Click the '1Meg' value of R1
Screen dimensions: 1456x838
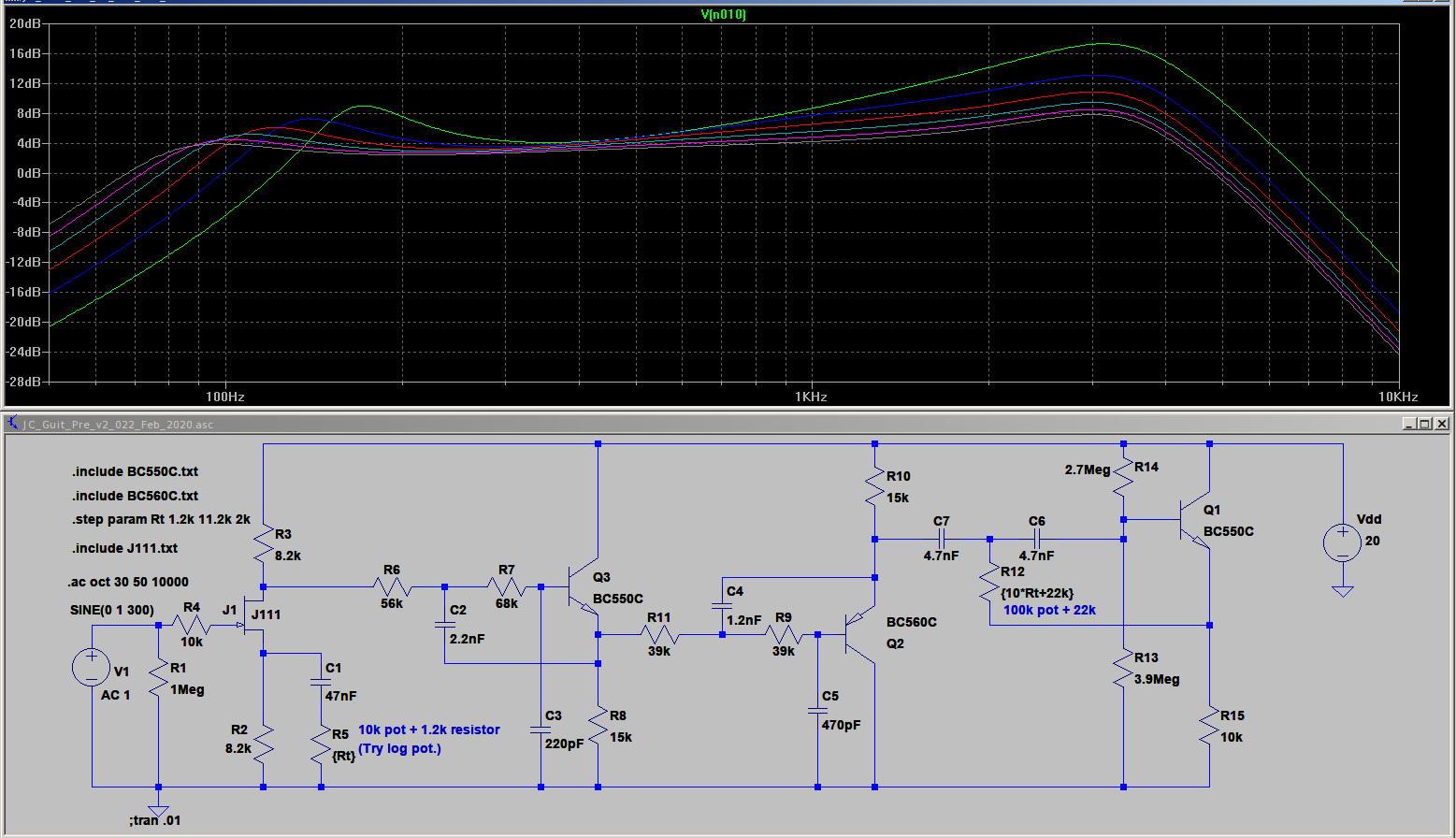(x=187, y=689)
